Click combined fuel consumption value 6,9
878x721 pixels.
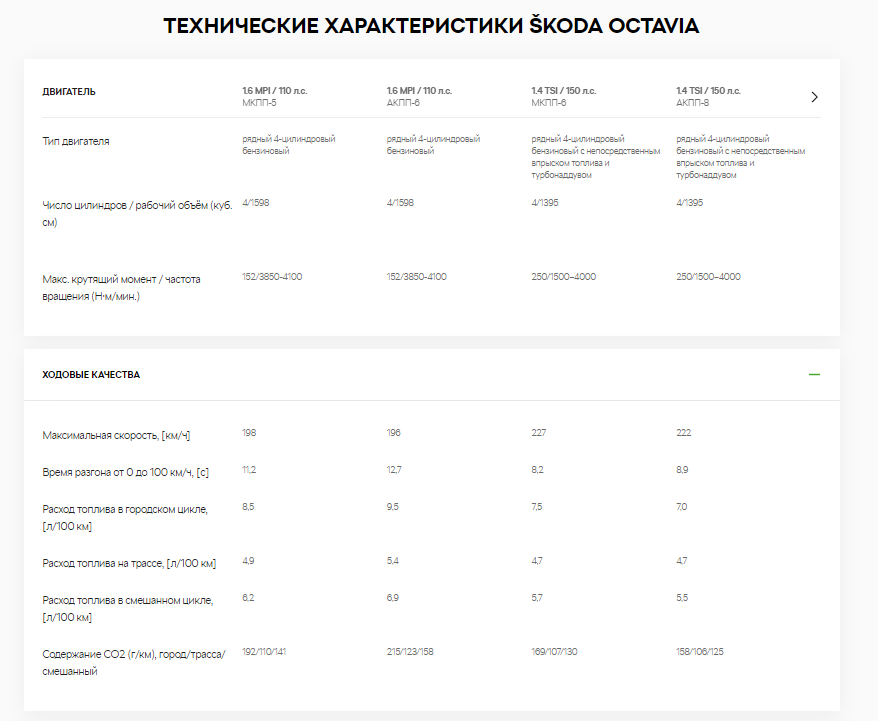(x=393, y=598)
